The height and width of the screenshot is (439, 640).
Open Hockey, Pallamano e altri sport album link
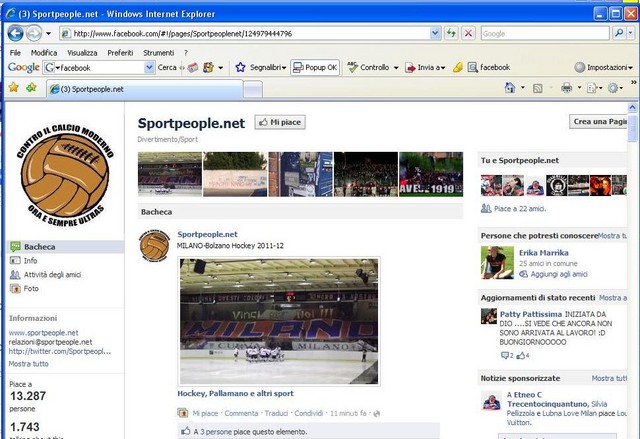coord(235,393)
